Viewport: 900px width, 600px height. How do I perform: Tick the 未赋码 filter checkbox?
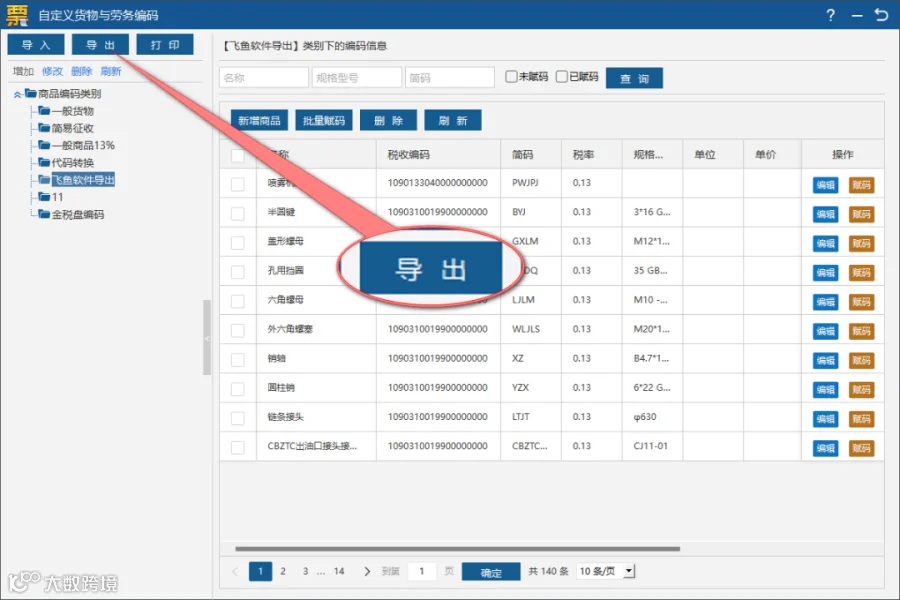coord(511,76)
